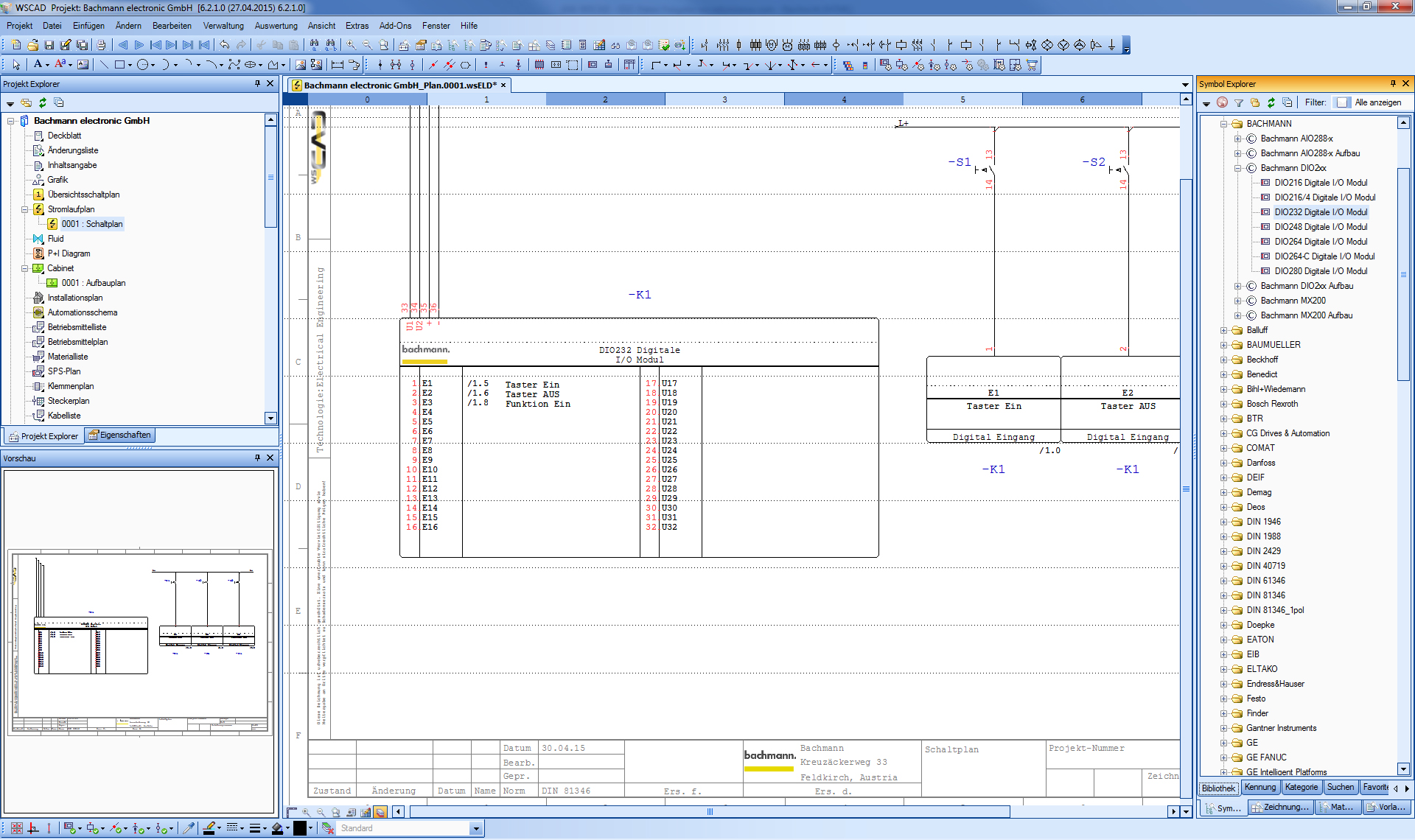Expand the Bachmann MX200 entry
Viewport: 1415px width, 840px height.
(x=1239, y=301)
